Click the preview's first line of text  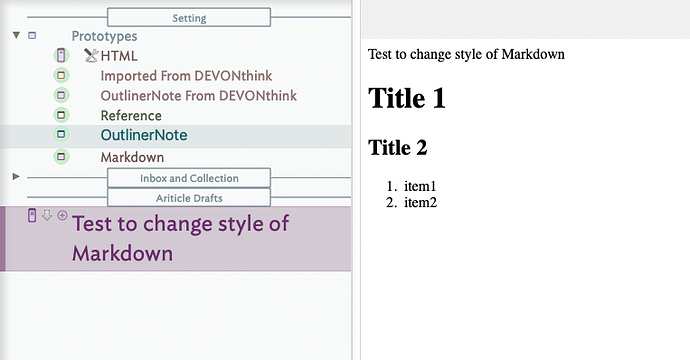[x=466, y=54]
